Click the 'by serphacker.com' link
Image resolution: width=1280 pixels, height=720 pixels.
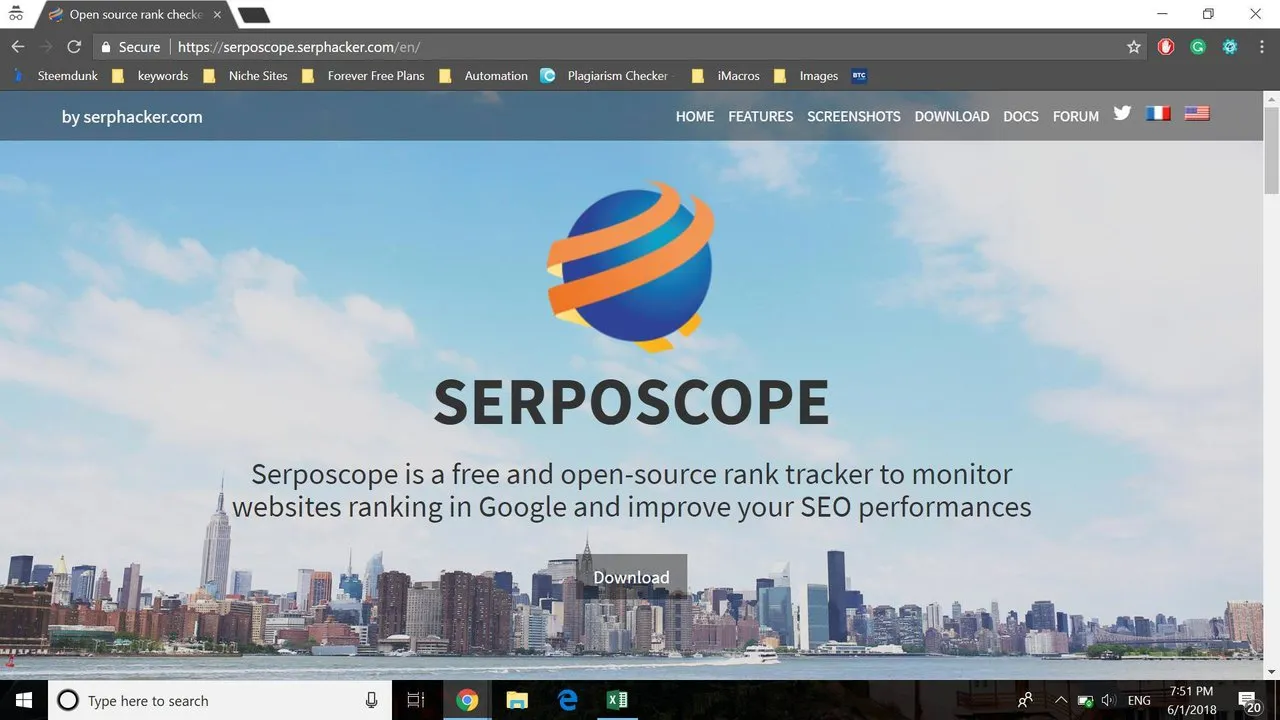[x=132, y=116]
